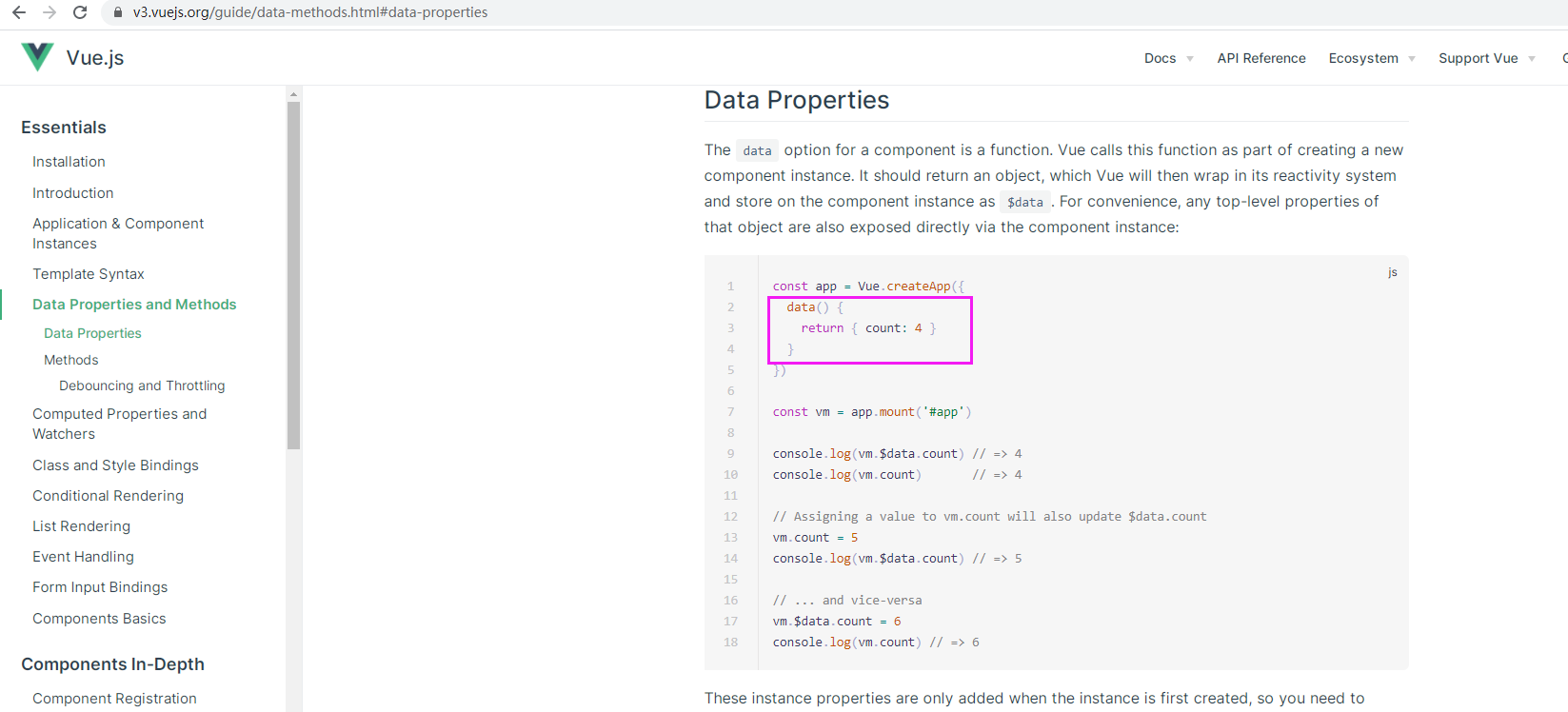Select Data Properties and Methods sidebar item

(x=134, y=305)
